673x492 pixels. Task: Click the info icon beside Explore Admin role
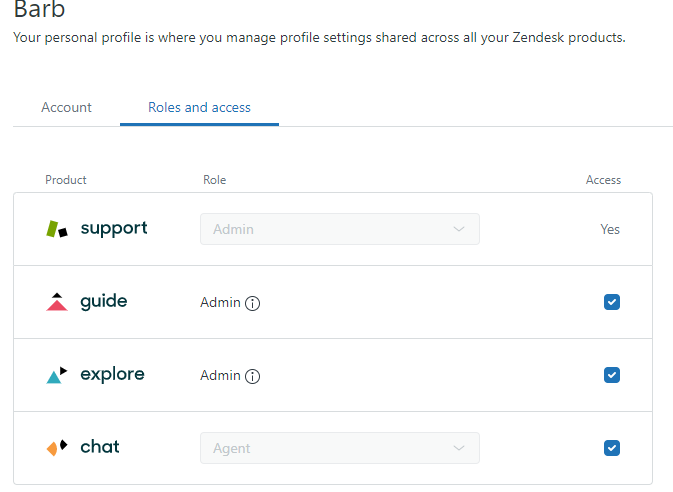(x=253, y=376)
